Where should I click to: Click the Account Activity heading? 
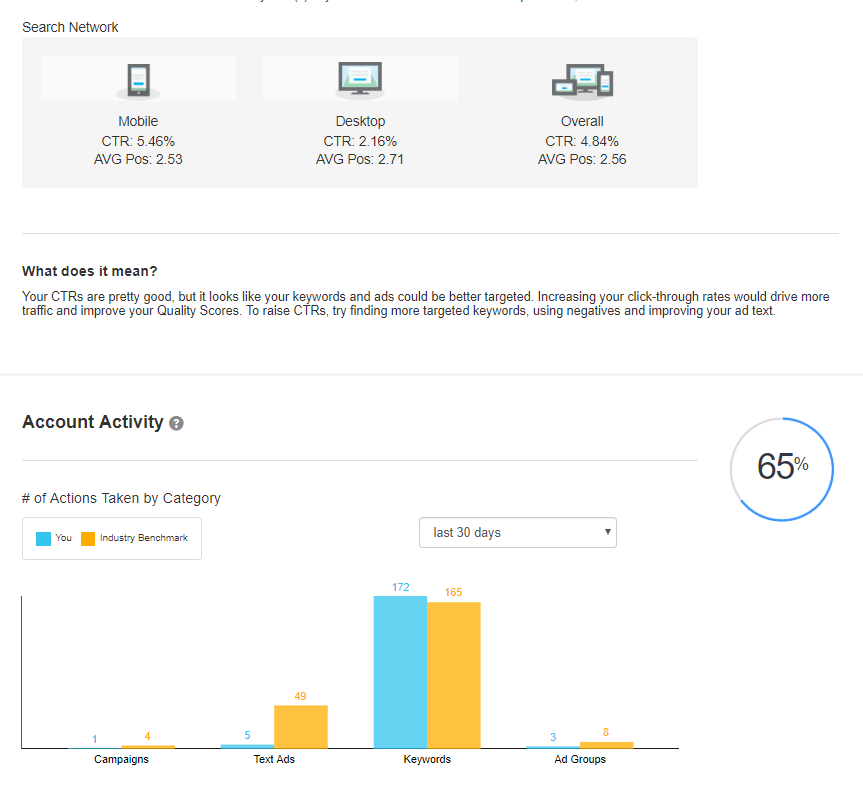92,422
